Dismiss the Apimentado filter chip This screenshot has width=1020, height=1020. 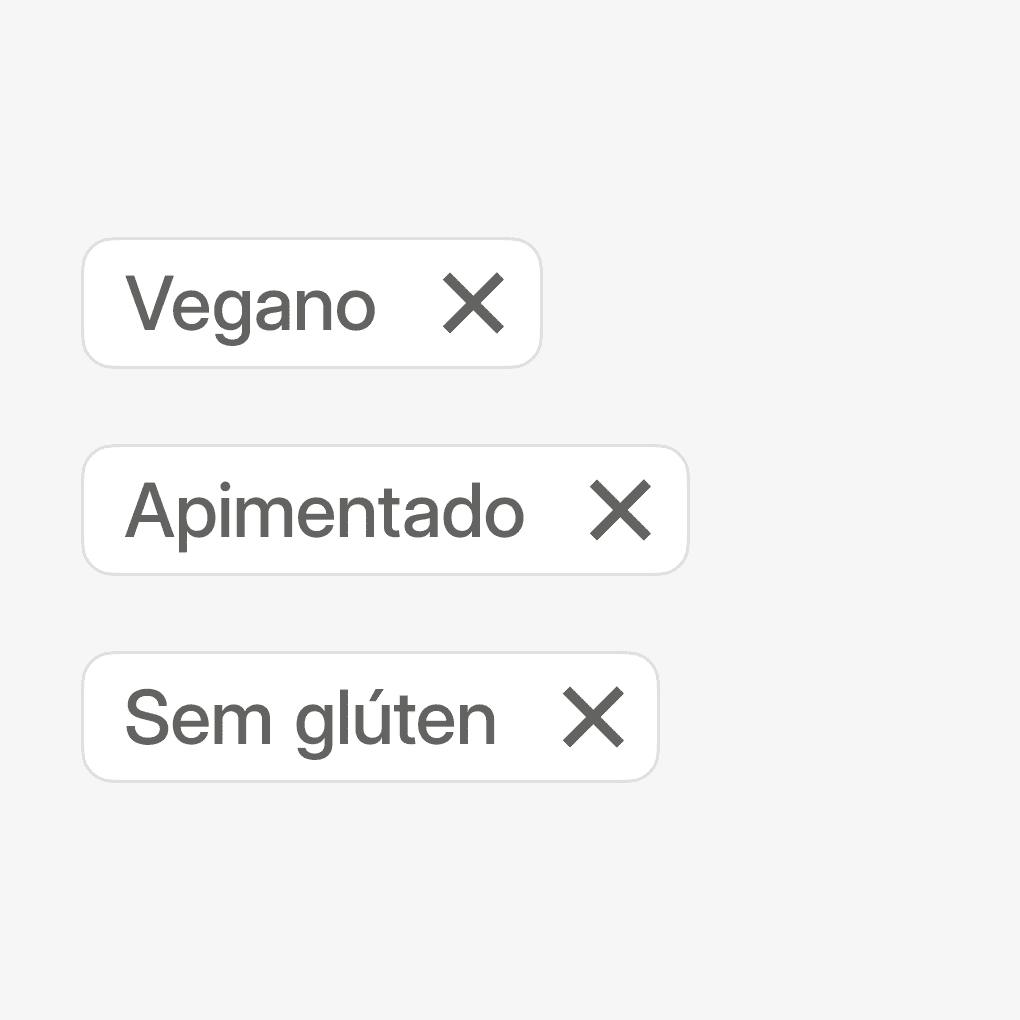pos(620,510)
